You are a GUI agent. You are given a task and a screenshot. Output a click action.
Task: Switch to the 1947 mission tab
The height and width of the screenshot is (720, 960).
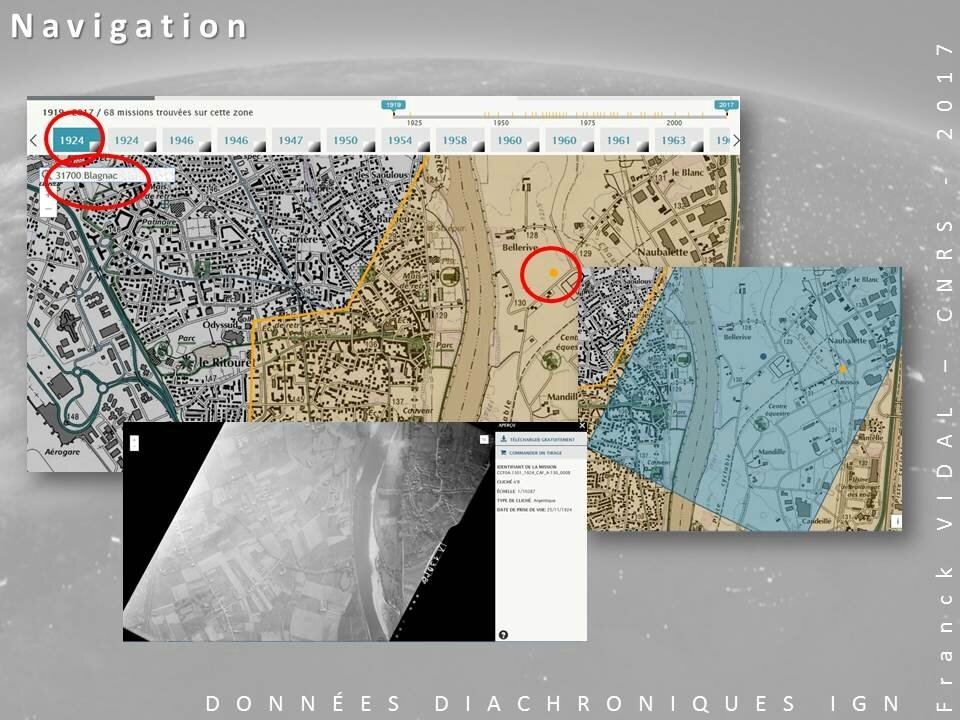point(296,140)
